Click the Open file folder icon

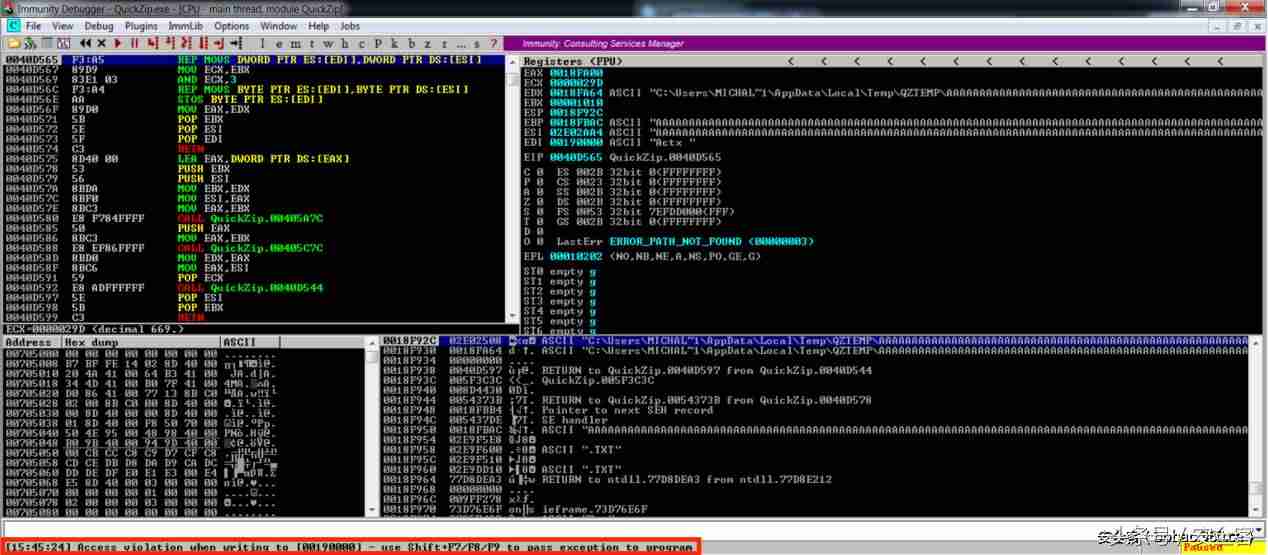(x=14, y=43)
